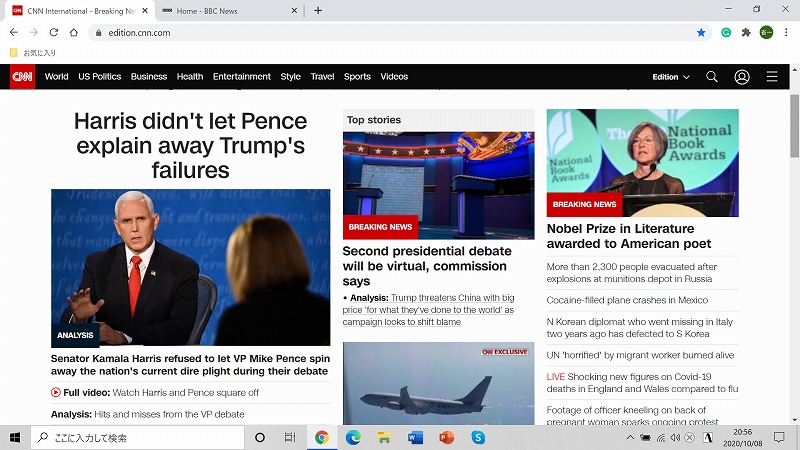Open Hits and misses from VP debate analysis
Image resolution: width=800 pixels, height=450 pixels.
click(147, 414)
